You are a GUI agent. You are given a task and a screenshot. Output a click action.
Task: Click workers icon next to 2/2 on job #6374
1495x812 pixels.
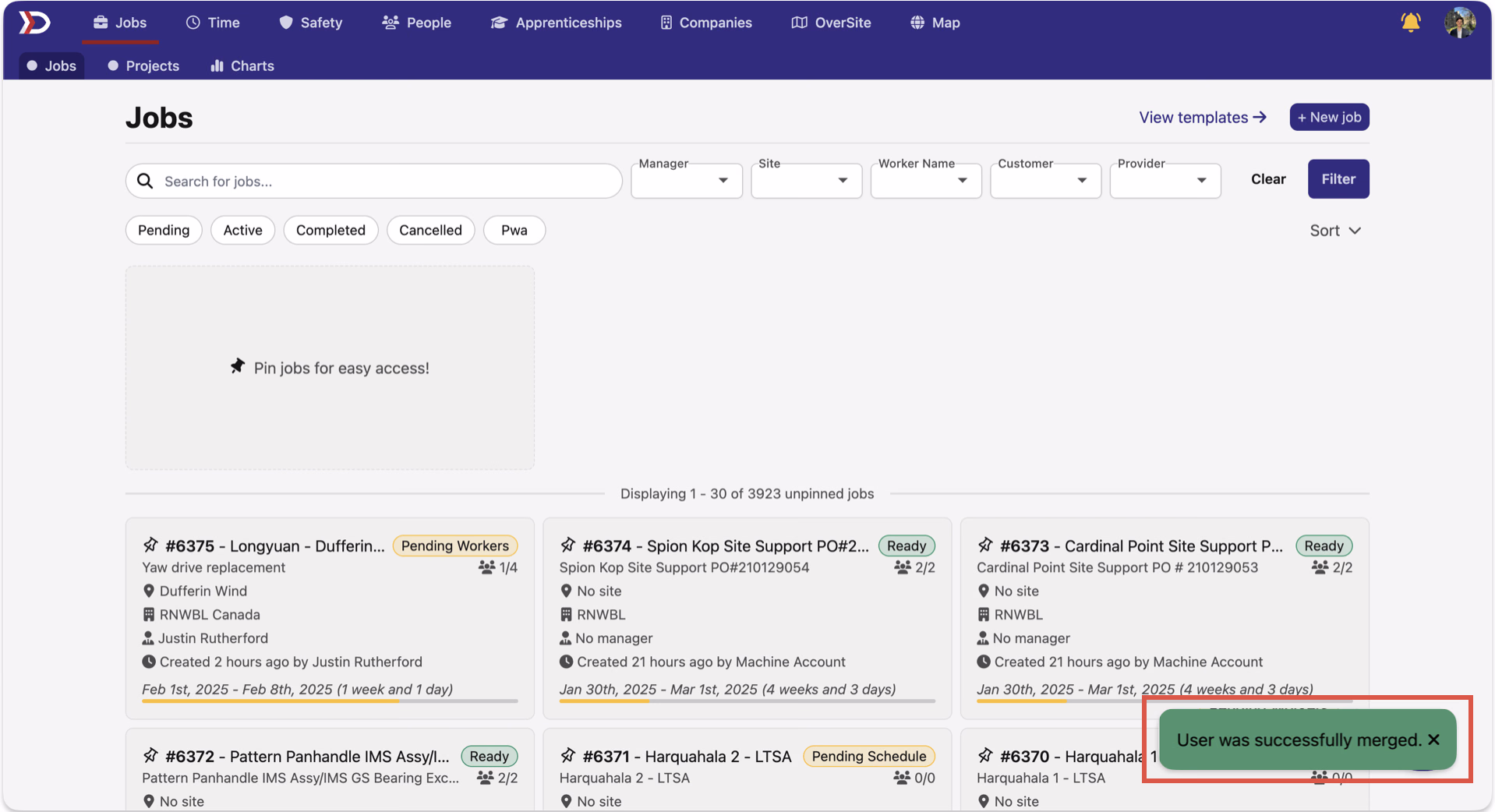[903, 567]
